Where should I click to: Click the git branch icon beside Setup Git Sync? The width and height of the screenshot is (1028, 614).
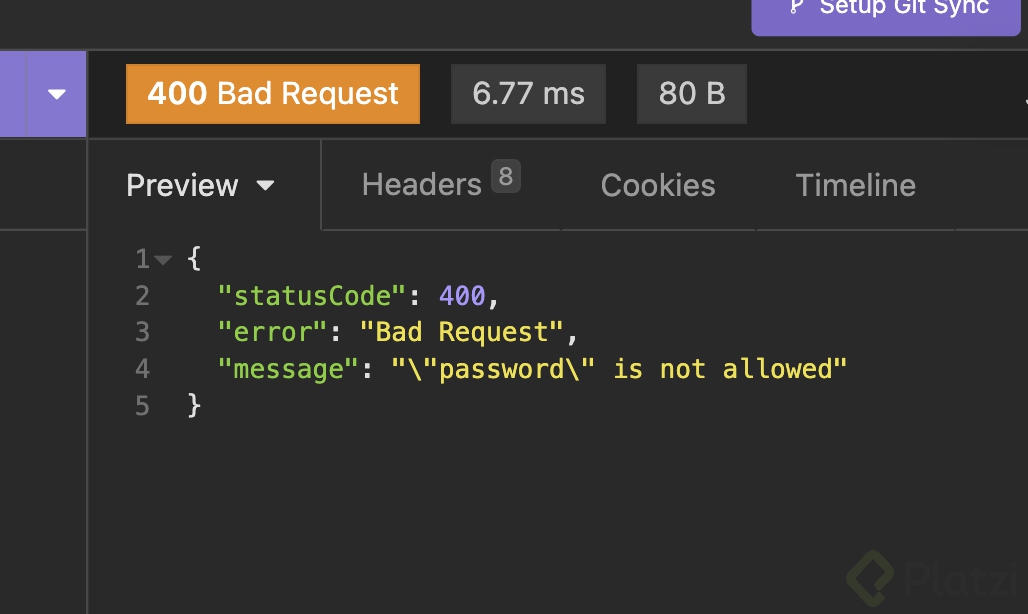point(796,7)
